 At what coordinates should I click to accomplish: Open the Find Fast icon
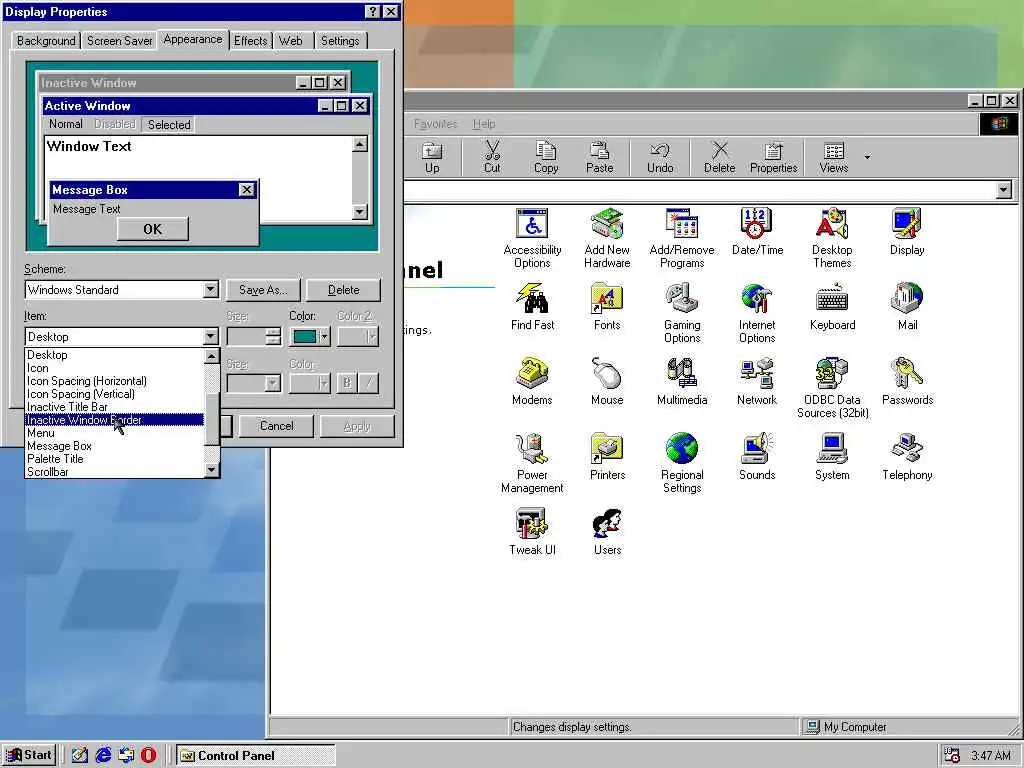pyautogui.click(x=532, y=307)
